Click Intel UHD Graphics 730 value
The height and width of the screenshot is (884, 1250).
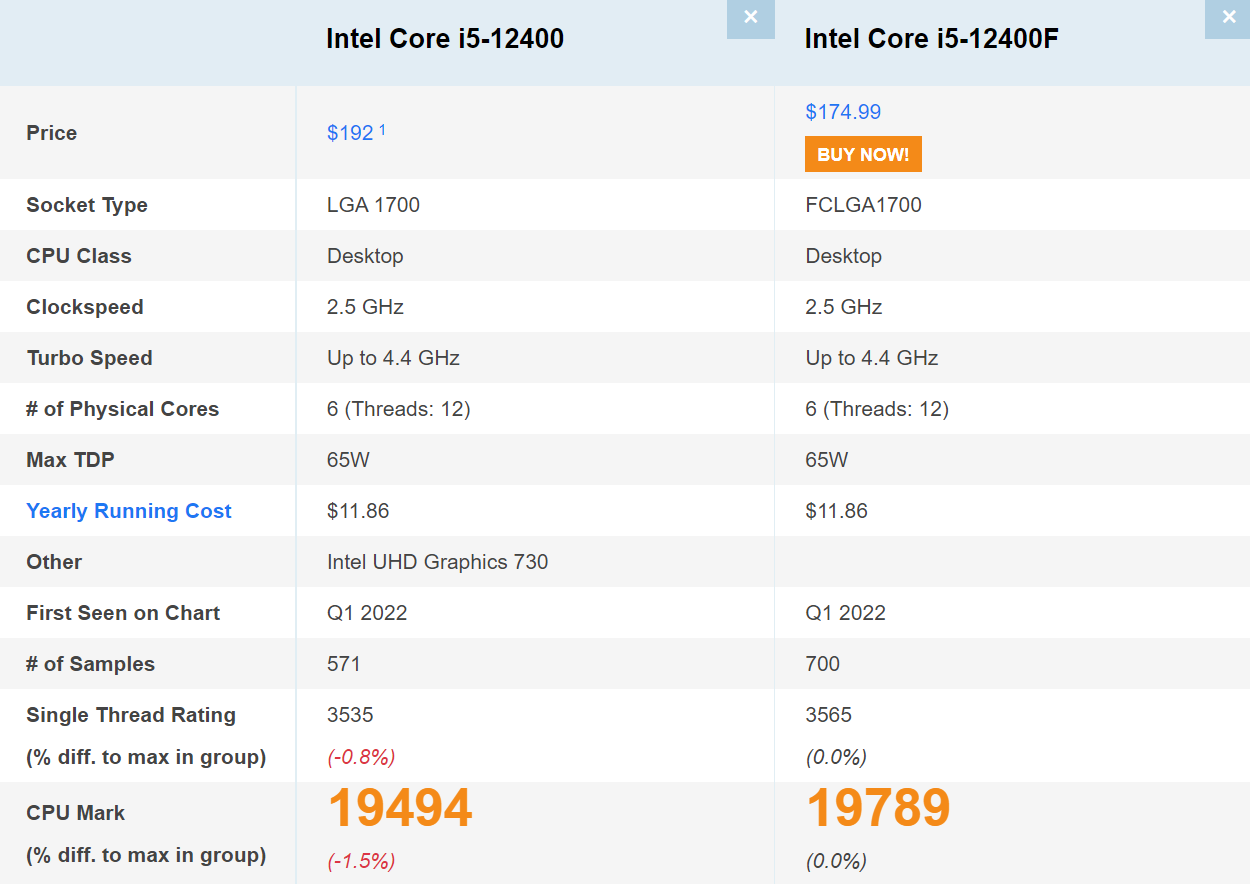437,562
